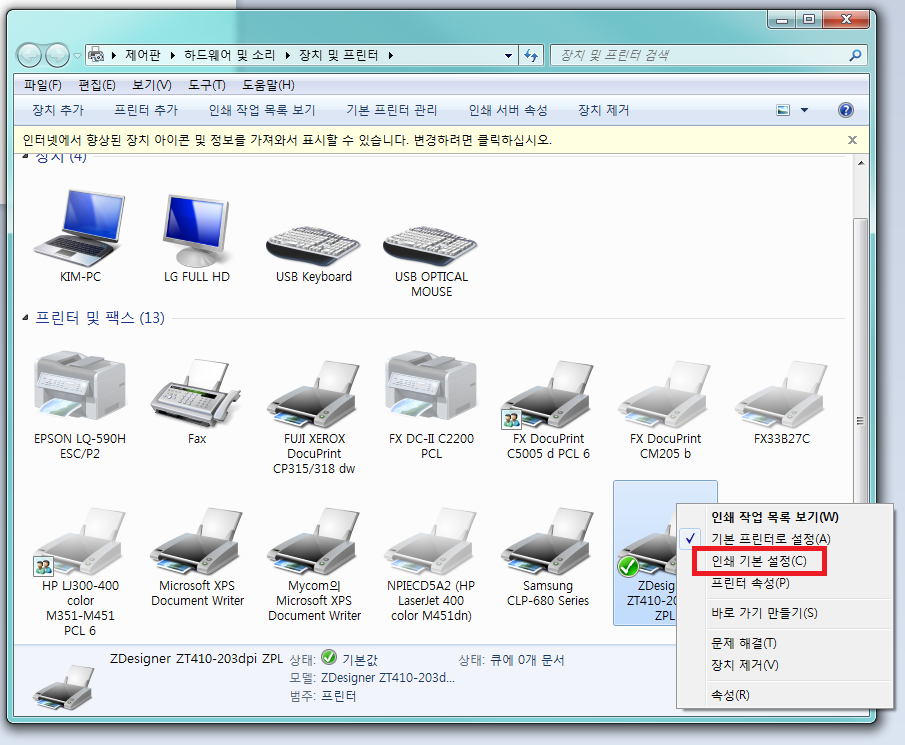Select the FX DC-II C2200 PCL printer
The height and width of the screenshot is (745, 905).
click(x=431, y=386)
